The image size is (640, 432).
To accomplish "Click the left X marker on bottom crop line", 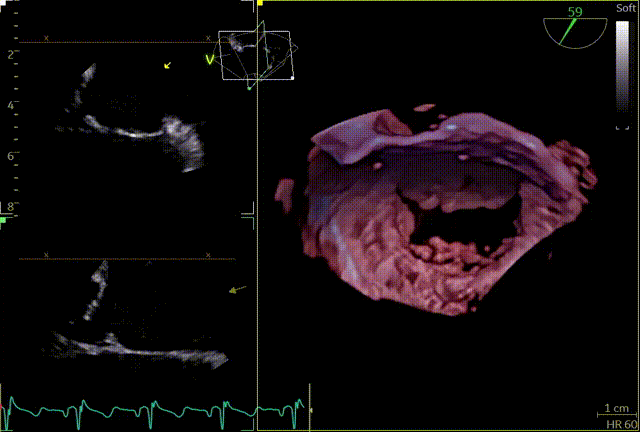I will point(46,256).
